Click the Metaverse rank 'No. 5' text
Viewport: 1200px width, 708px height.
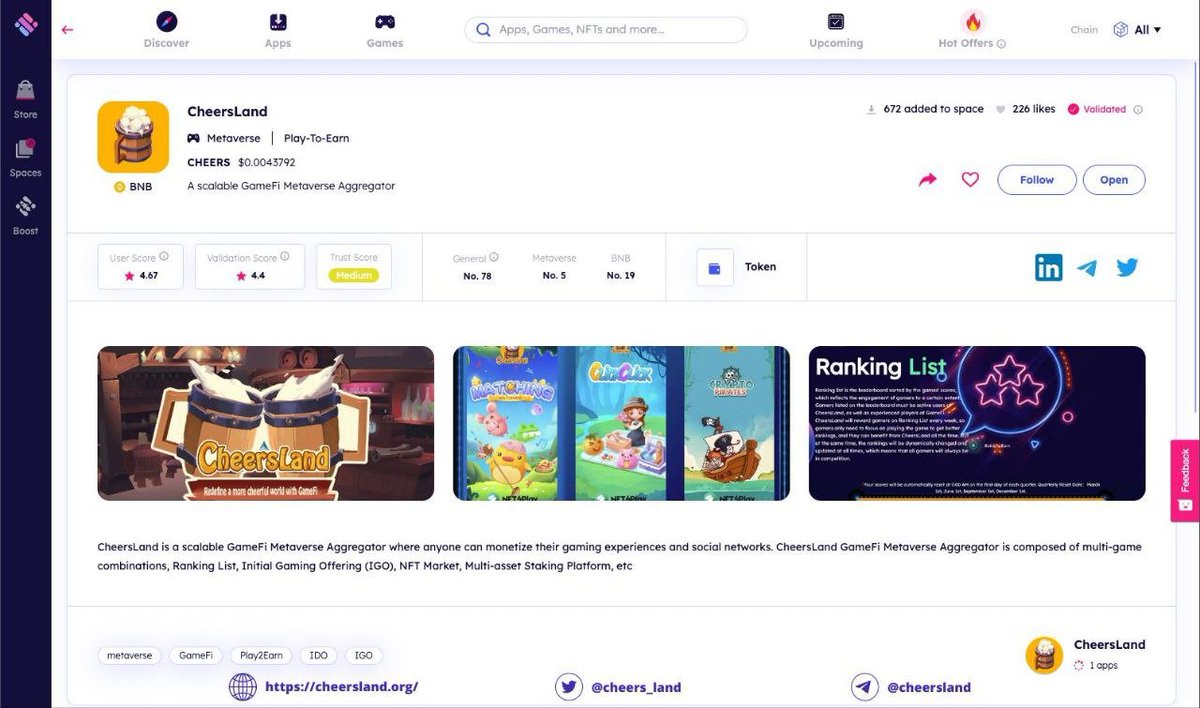[x=554, y=276]
